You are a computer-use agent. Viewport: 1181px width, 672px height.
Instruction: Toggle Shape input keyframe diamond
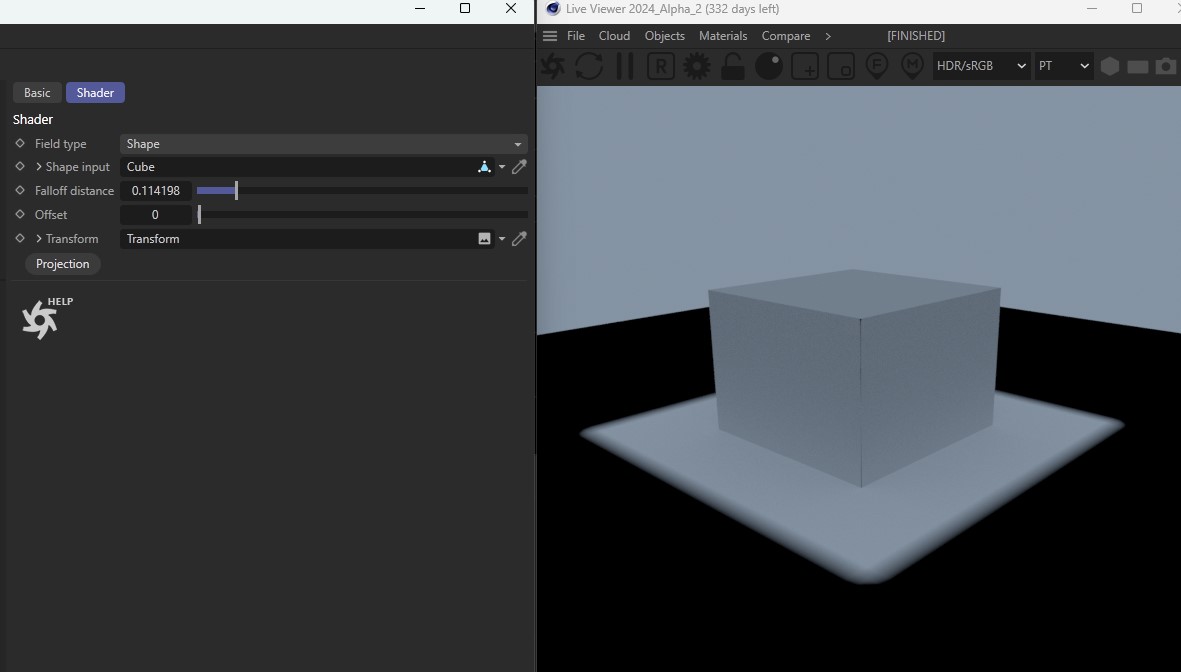[20, 166]
